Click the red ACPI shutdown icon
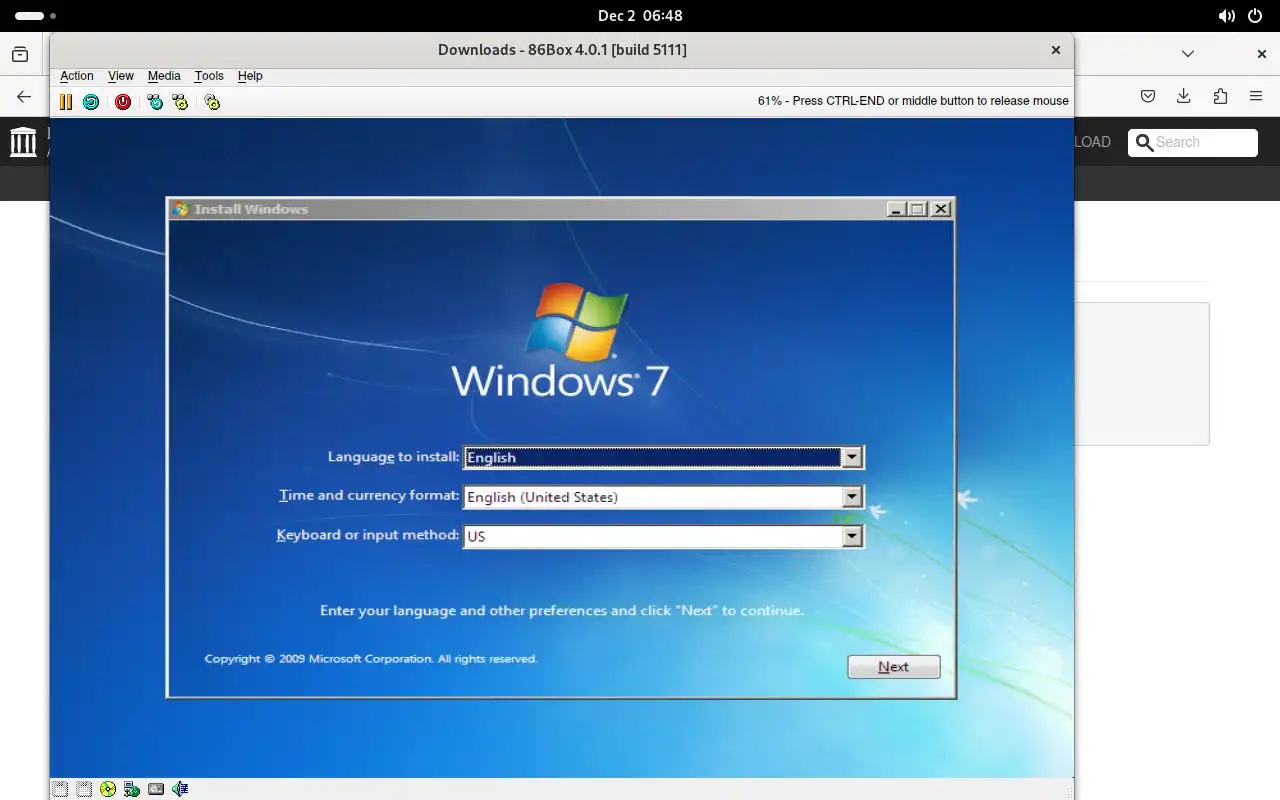Image resolution: width=1280 pixels, height=800 pixels. pyautogui.click(x=123, y=101)
